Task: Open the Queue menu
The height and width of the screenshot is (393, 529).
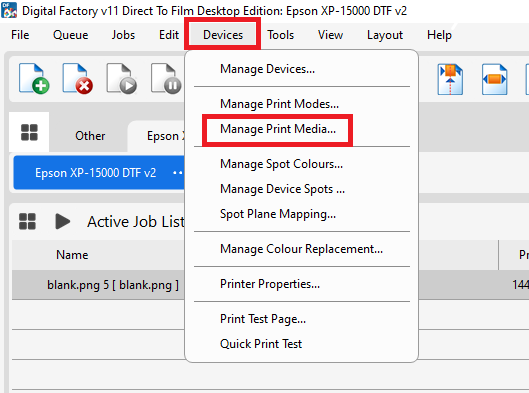Action: pos(71,35)
